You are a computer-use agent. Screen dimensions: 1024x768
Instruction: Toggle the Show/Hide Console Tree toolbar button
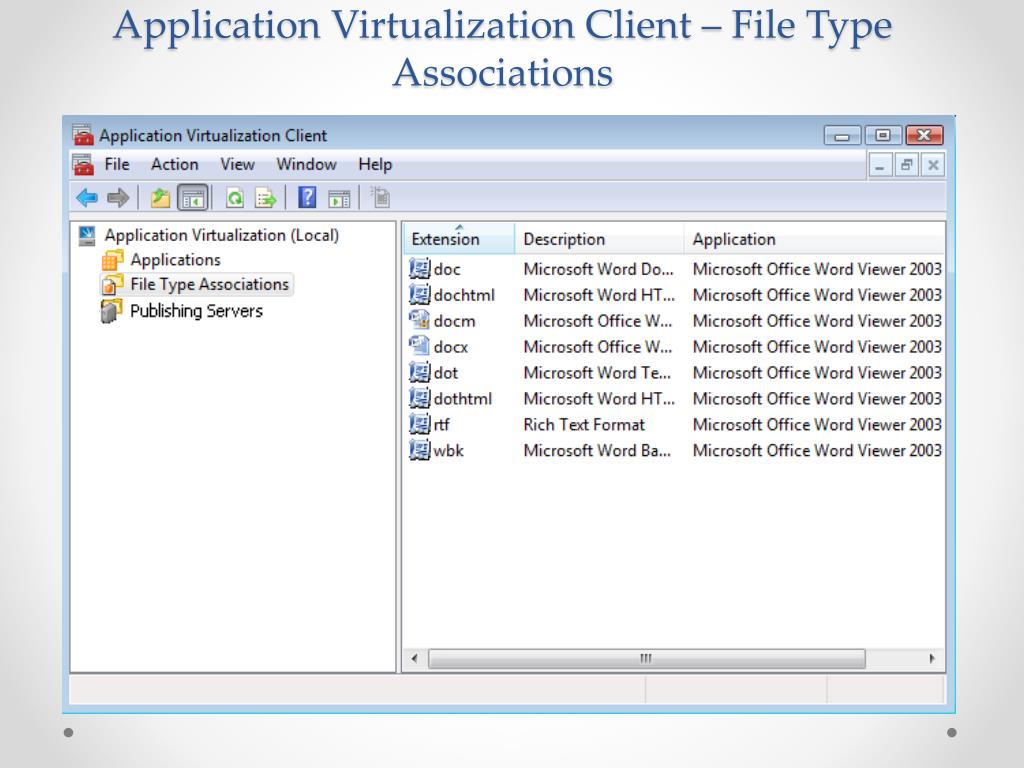coord(193,197)
